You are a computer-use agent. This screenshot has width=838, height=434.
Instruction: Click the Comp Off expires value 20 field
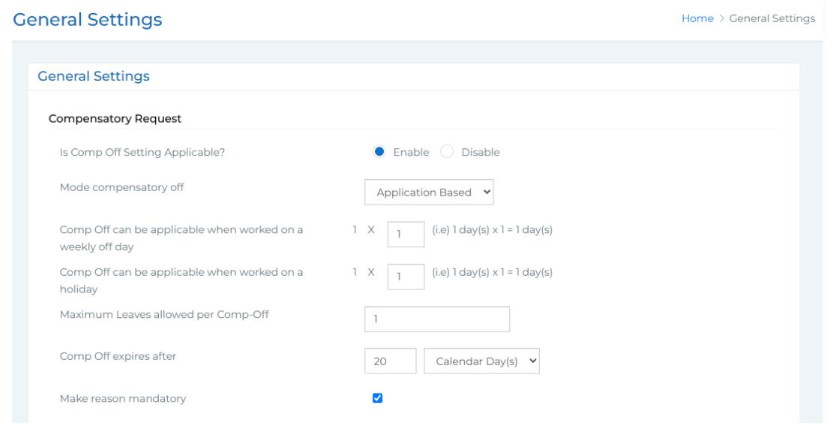click(x=390, y=361)
